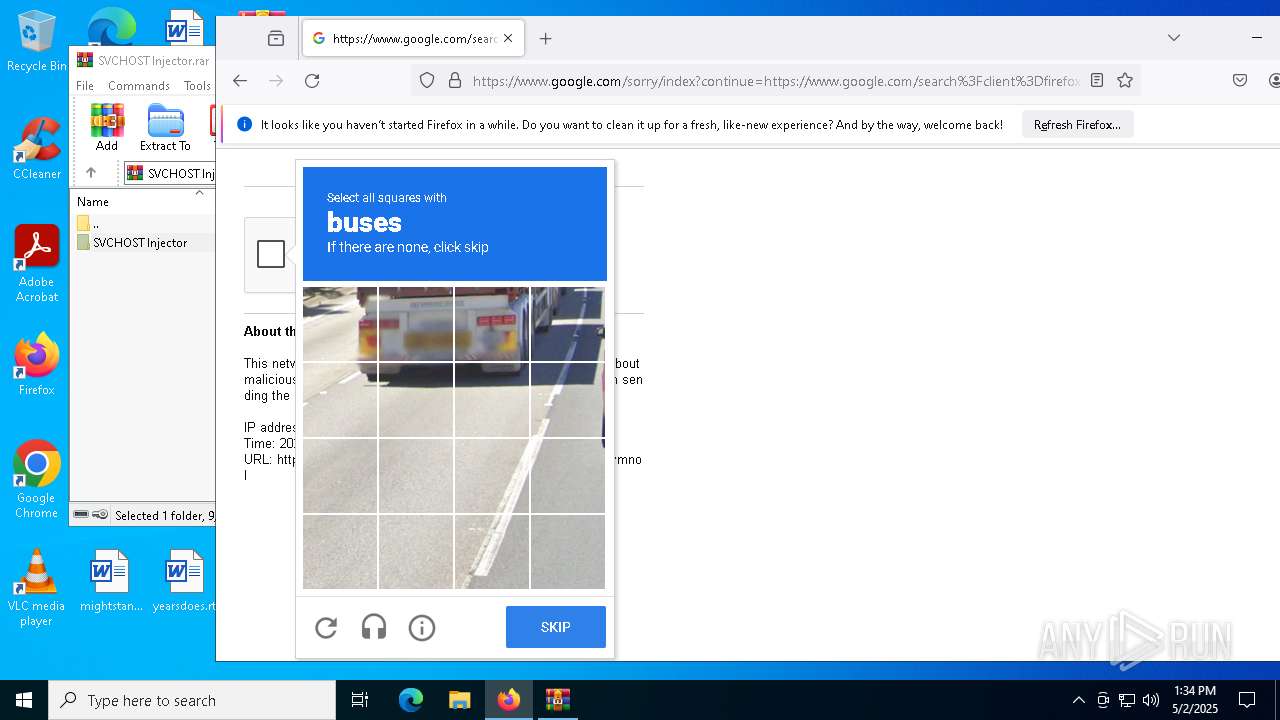Open tracking protection shield icon
This screenshot has width=1280, height=720.
[427, 81]
